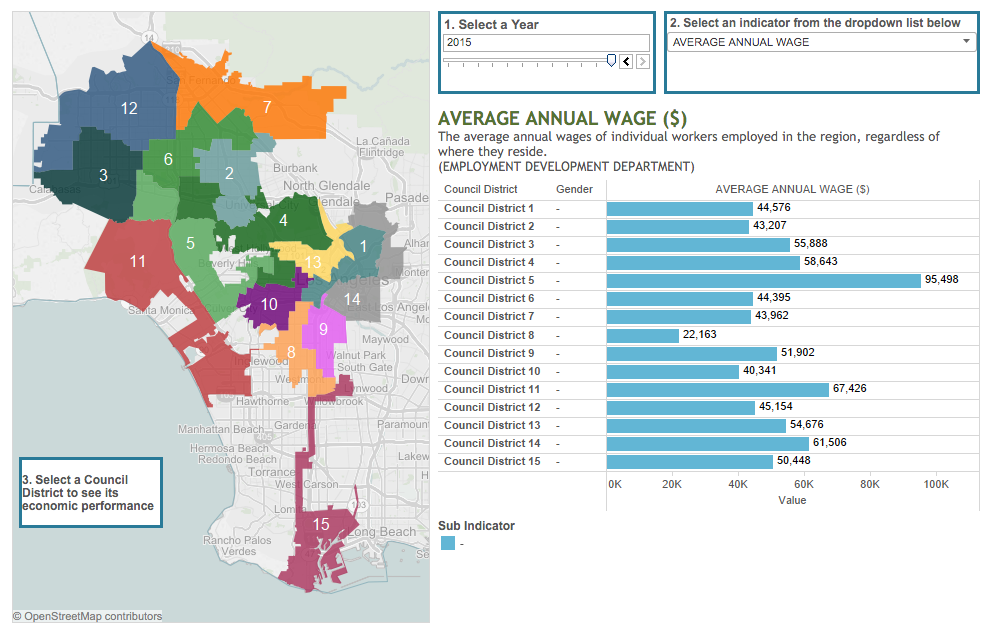
Task: Click the Council District column header
Action: 481,189
